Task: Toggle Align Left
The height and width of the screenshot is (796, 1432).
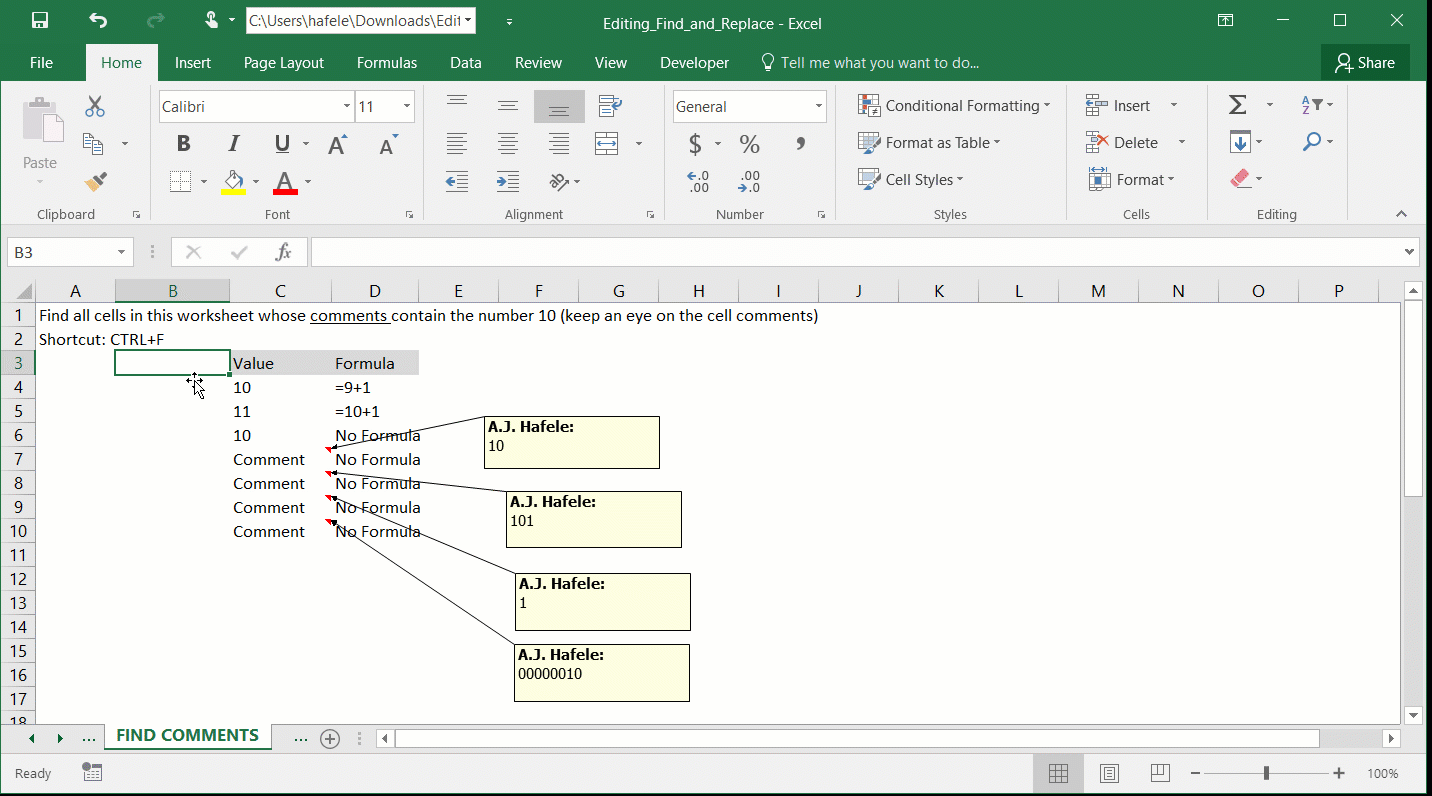Action: [457, 144]
